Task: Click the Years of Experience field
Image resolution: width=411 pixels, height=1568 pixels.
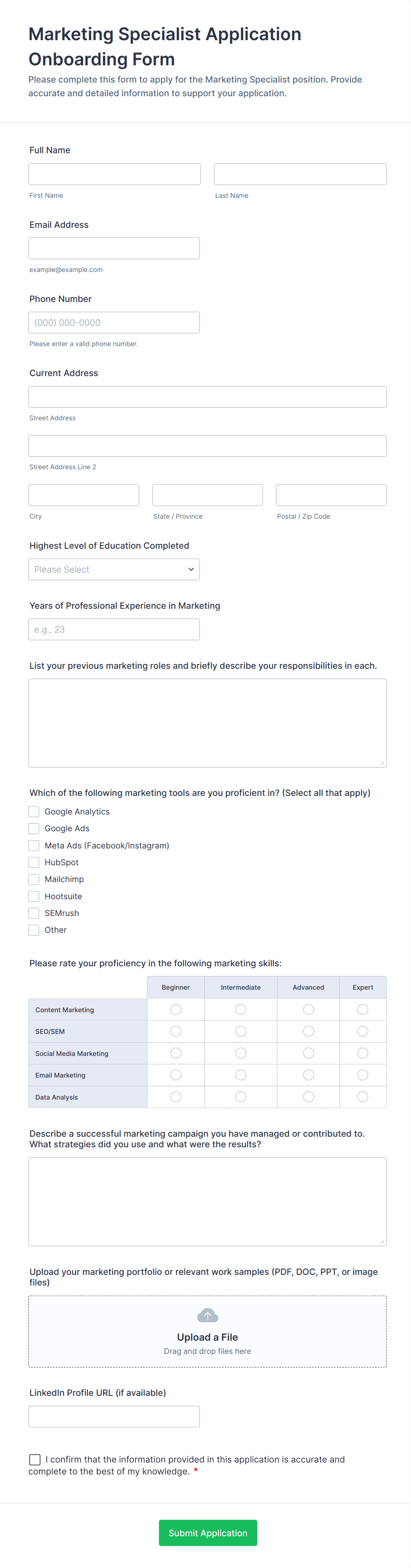Action: pyautogui.click(x=114, y=629)
